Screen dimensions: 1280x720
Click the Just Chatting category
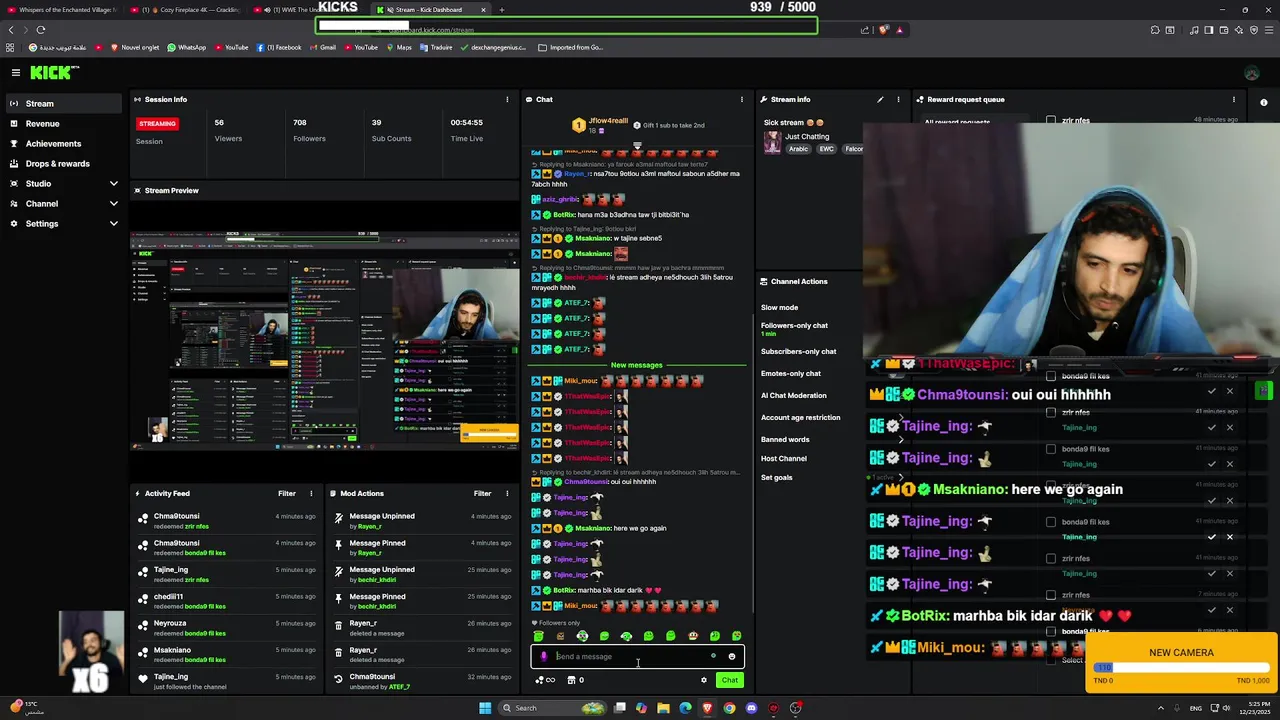[x=807, y=137]
